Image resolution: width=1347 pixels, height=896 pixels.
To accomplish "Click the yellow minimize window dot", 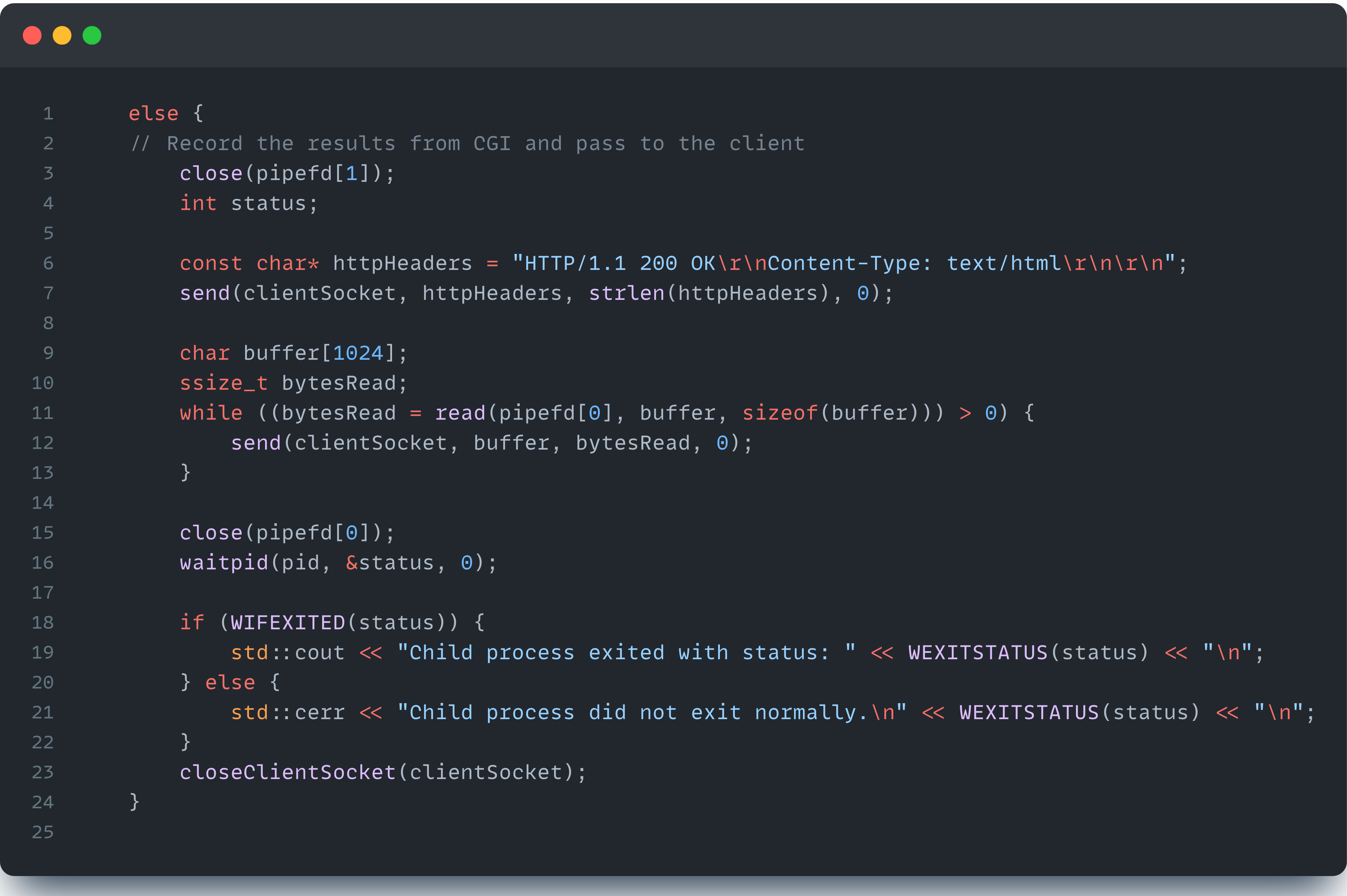I will point(62,35).
